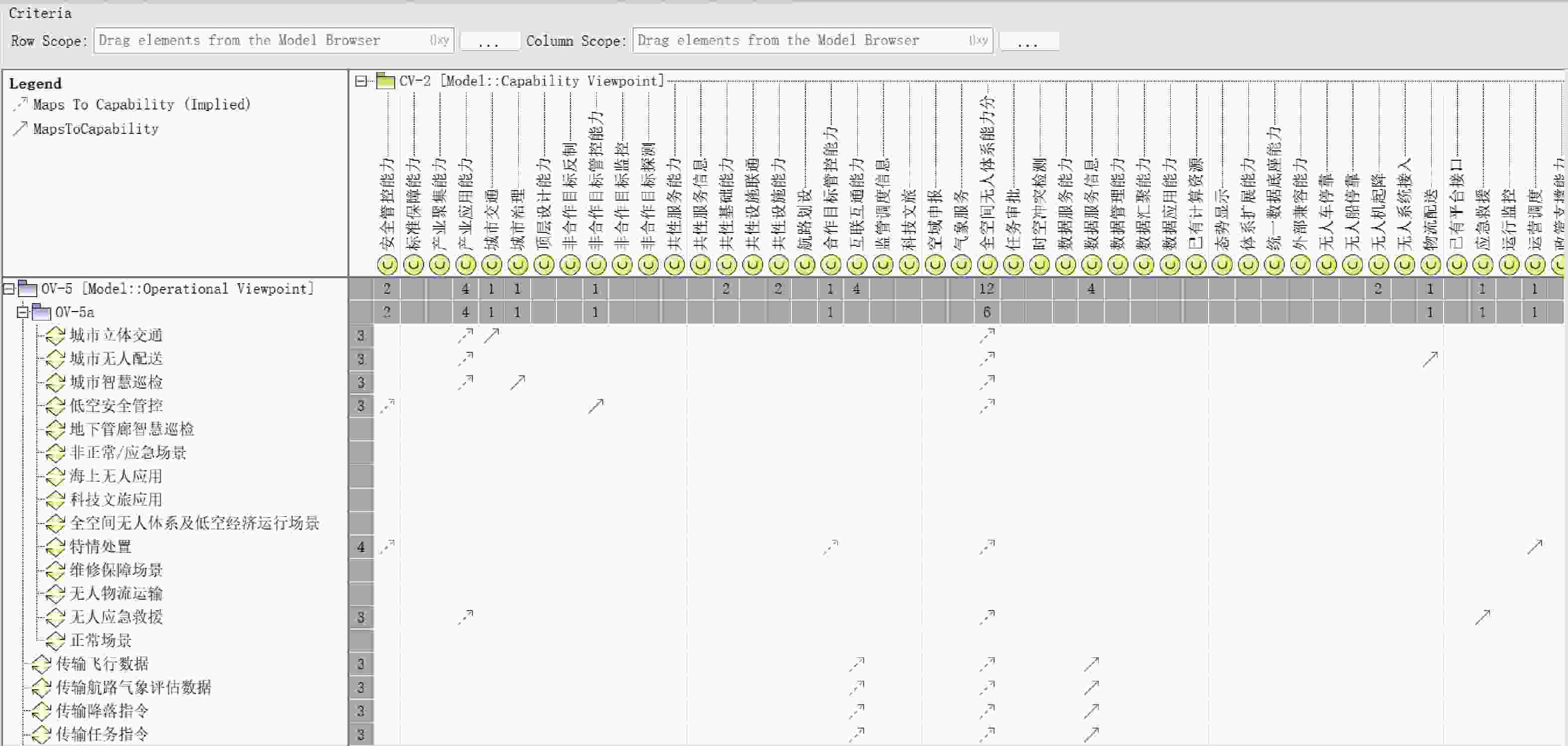Collapse the OV-5a package node
The image size is (1568, 746).
(x=22, y=312)
